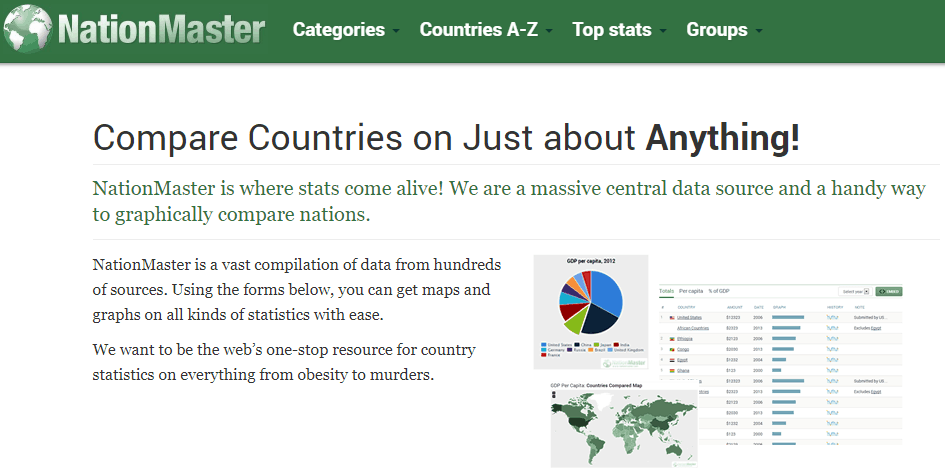Open history sparkline icon in Congo row
945x474 pixels.
point(832,349)
